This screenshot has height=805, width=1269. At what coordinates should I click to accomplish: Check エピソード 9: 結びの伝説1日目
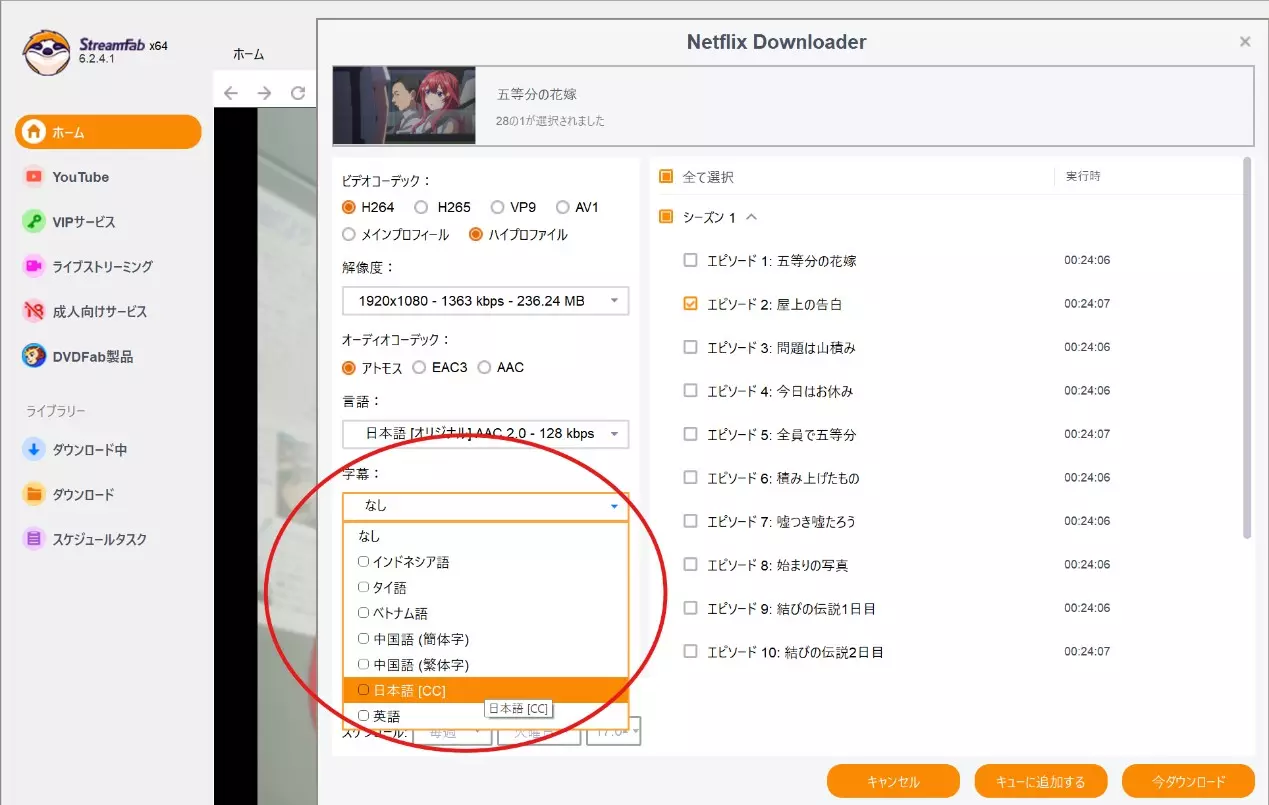(690, 608)
